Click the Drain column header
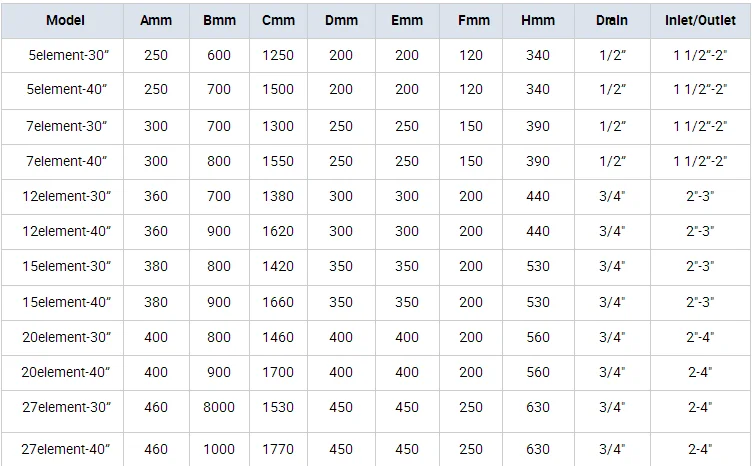Image resolution: width=752 pixels, height=466 pixels. 612,20
